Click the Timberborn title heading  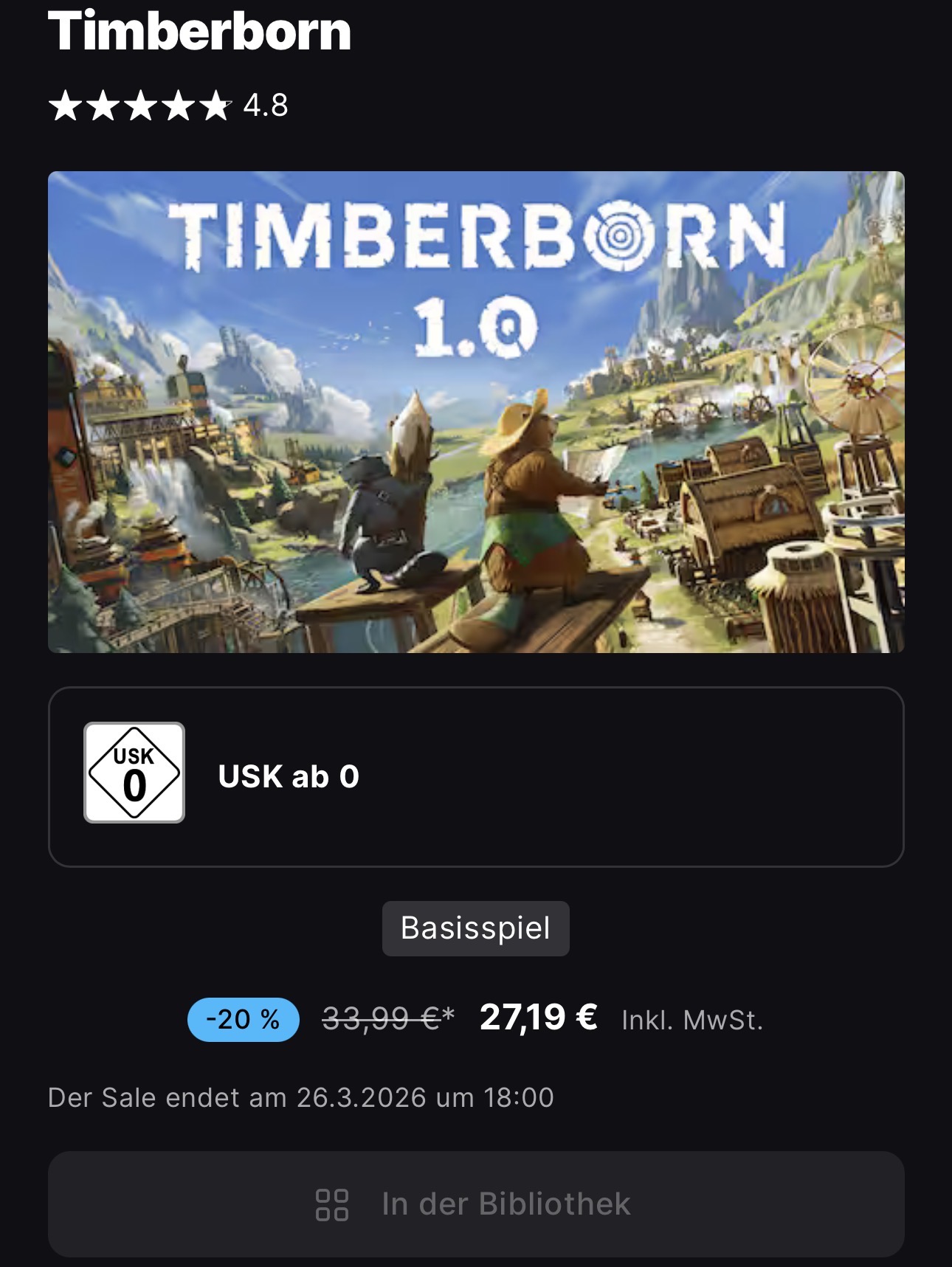coord(199,31)
